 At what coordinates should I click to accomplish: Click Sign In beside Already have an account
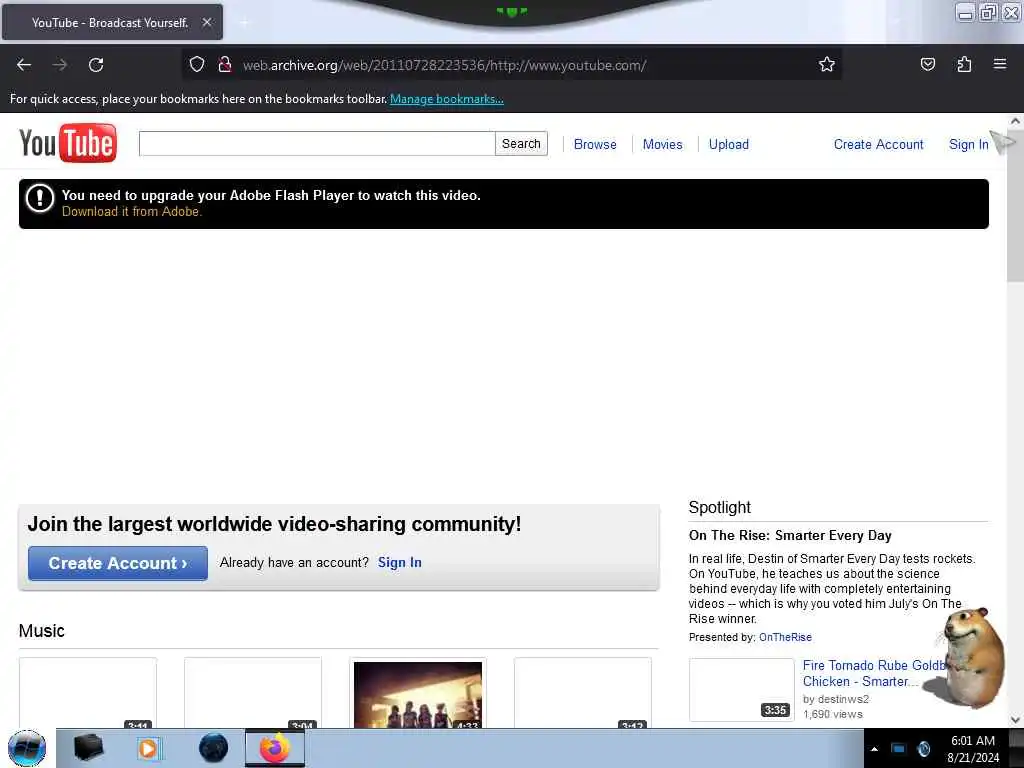click(400, 562)
